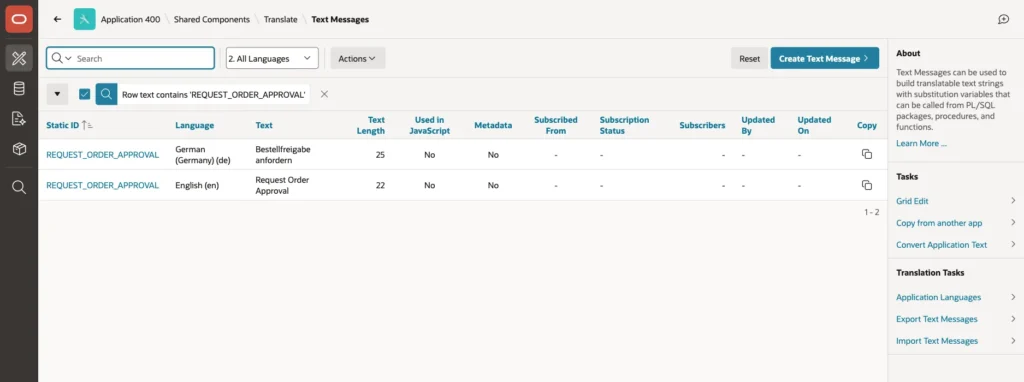Expand Copy from another app chevron
The width and height of the screenshot is (1024, 382).
point(1012,223)
